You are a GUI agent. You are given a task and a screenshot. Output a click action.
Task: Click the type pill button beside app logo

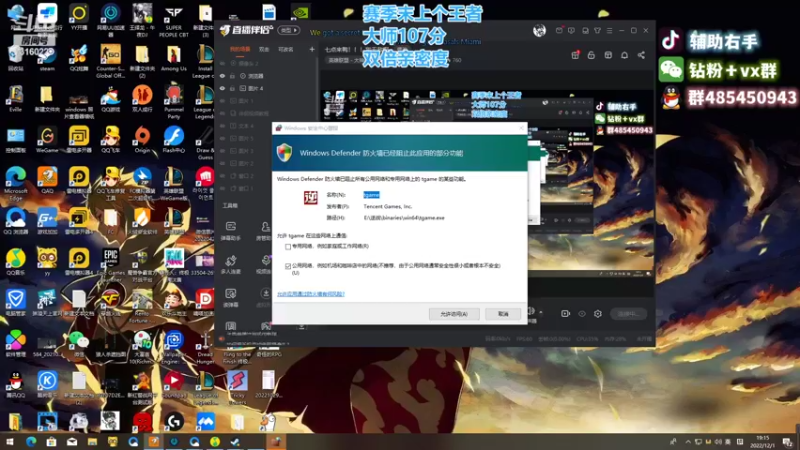(288, 31)
